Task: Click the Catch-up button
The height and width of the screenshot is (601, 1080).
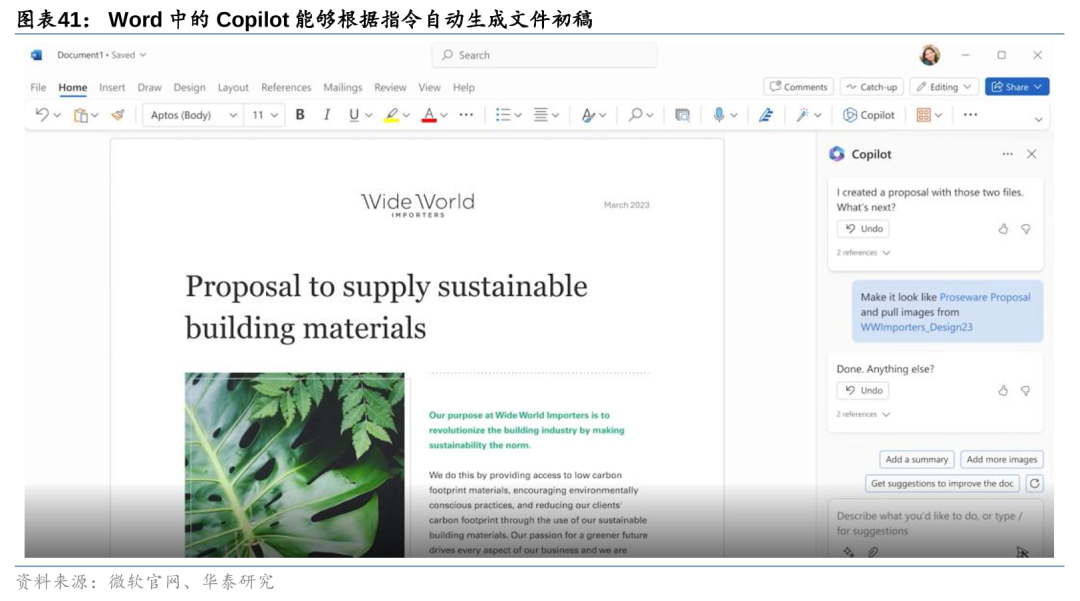Action: (x=872, y=87)
